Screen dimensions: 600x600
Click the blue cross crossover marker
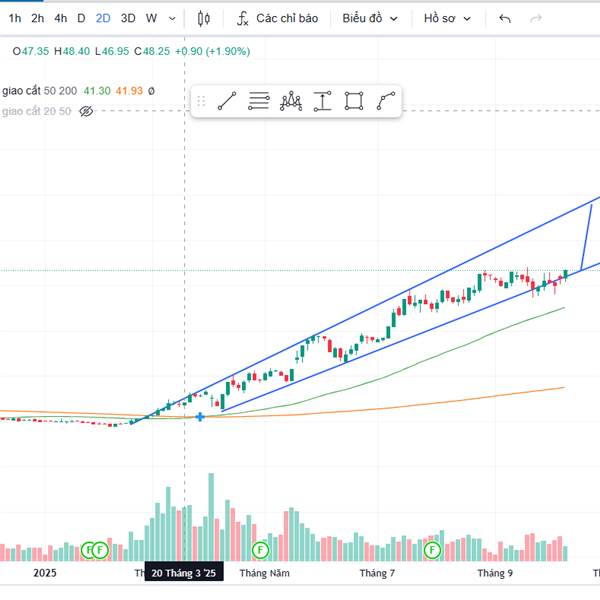200,417
